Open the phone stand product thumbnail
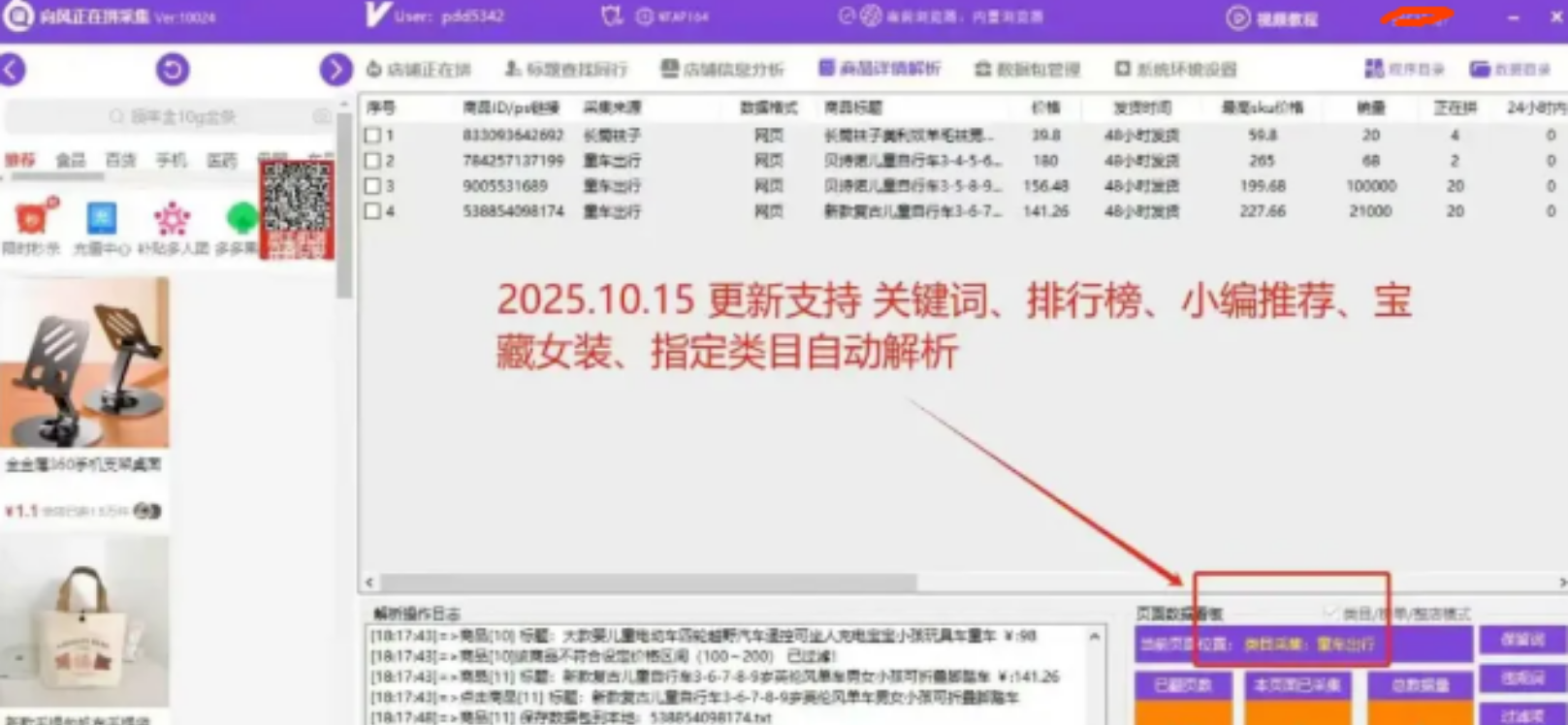 (x=85, y=362)
